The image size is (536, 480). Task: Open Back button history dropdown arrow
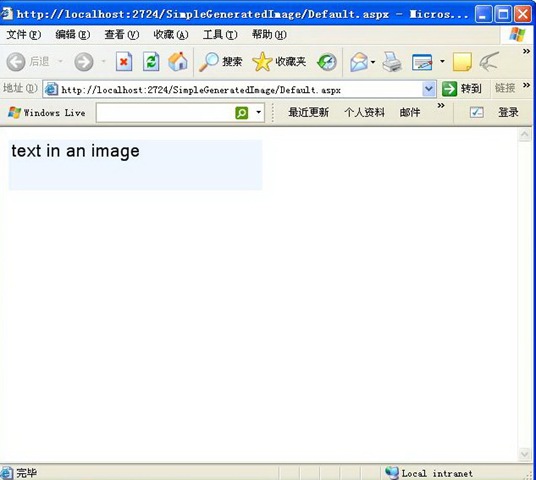pos(61,62)
